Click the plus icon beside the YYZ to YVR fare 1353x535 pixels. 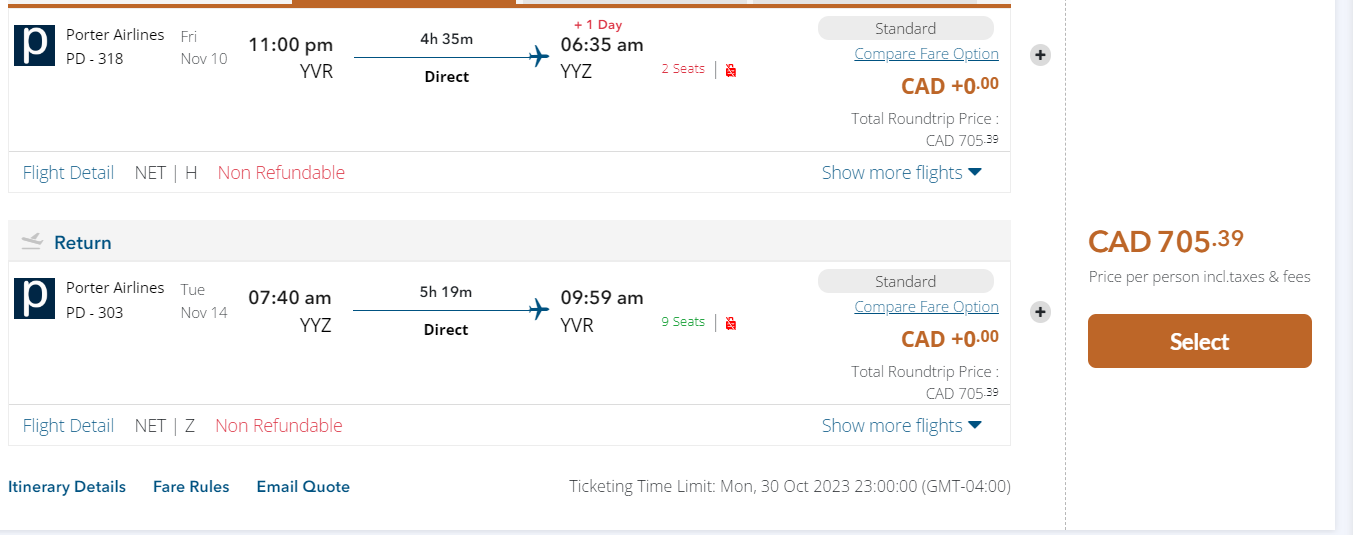[x=1040, y=312]
